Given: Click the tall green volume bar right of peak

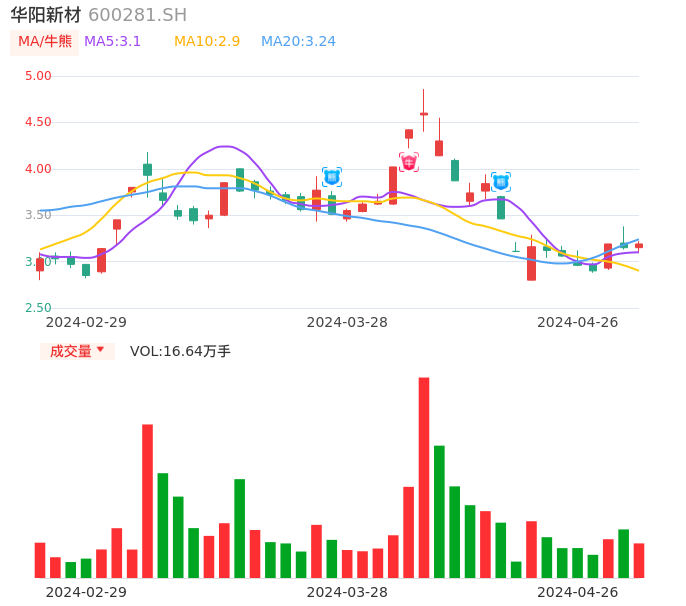Looking at the screenshot, I should pos(439,511).
